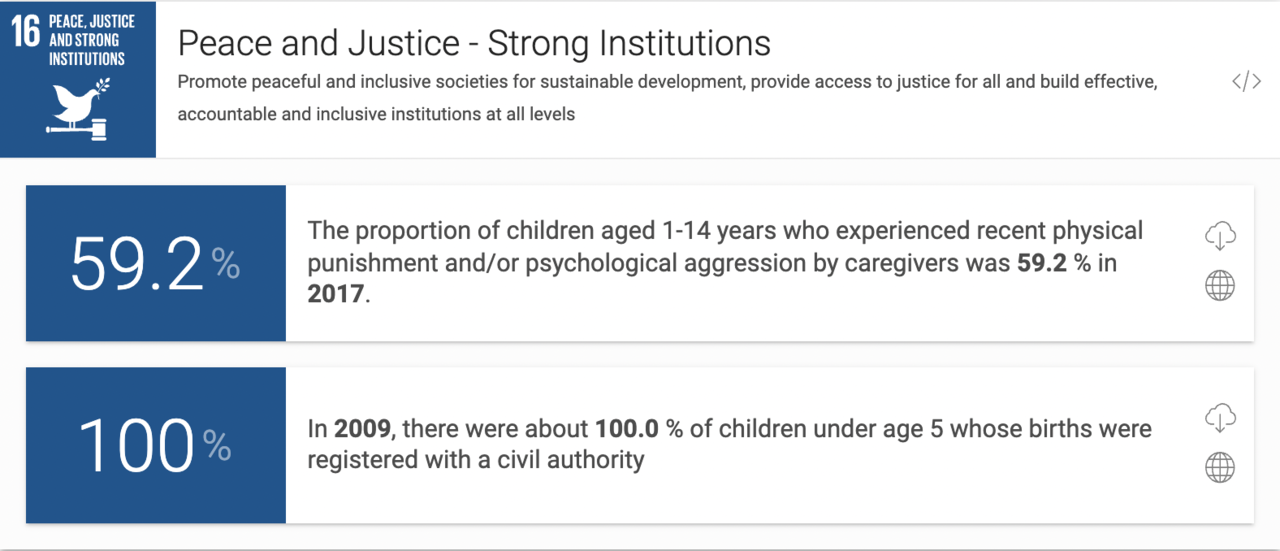
Task: Click the physical punishment indicator sentence
Action: pos(725,263)
